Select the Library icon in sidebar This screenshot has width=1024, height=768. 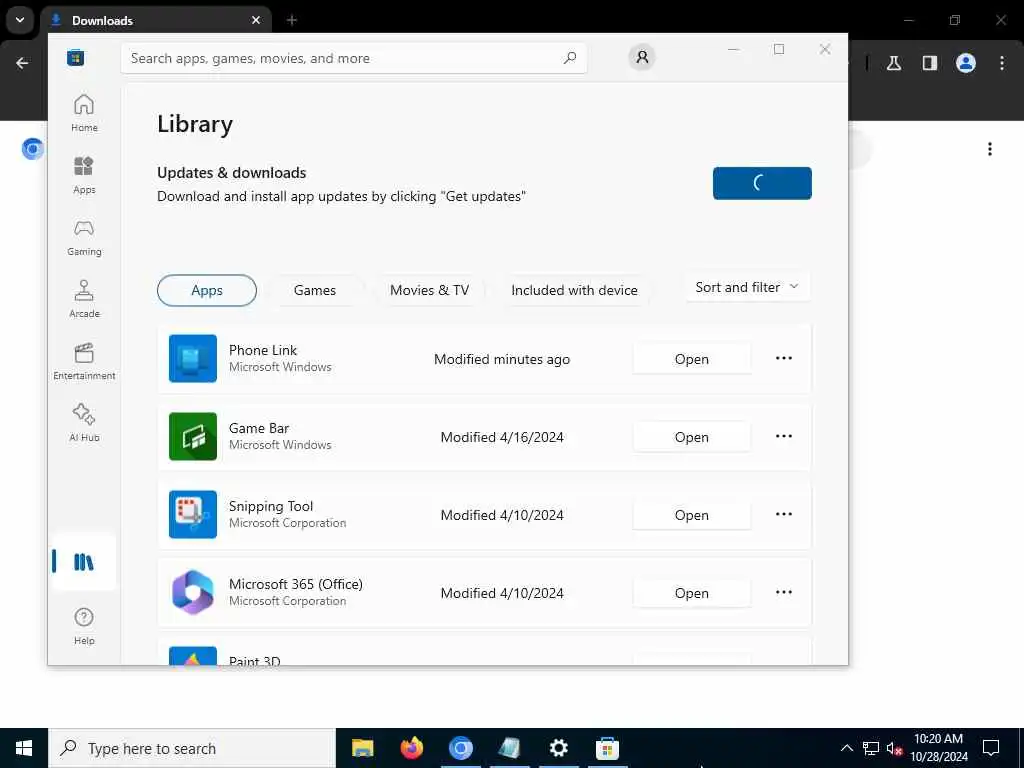(84, 562)
